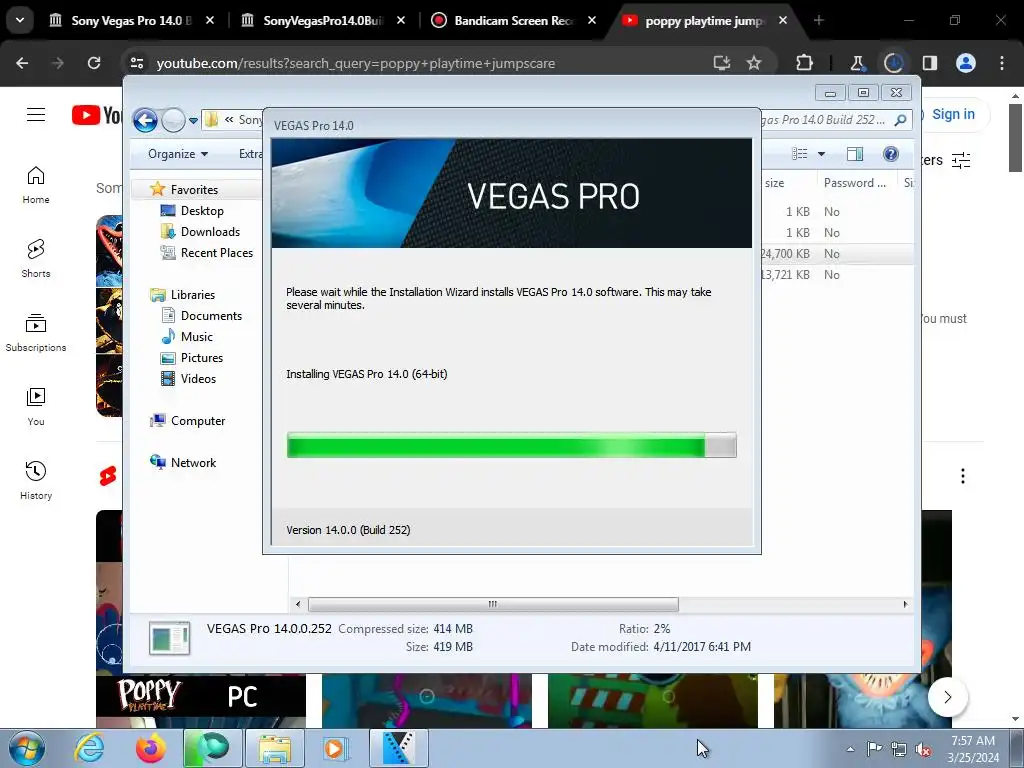Viewport: 1024px width, 768px height.
Task: Click the Password column header
Action: click(855, 183)
